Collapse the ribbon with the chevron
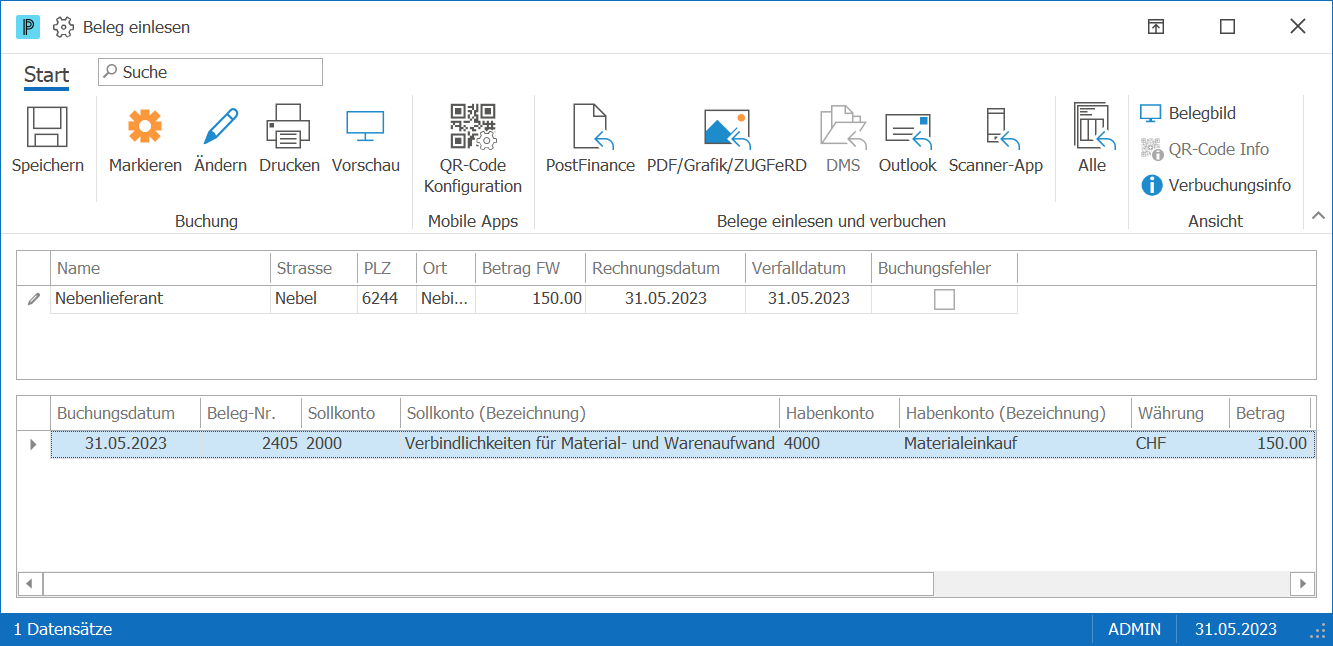The width and height of the screenshot is (1333, 646). point(1317,215)
